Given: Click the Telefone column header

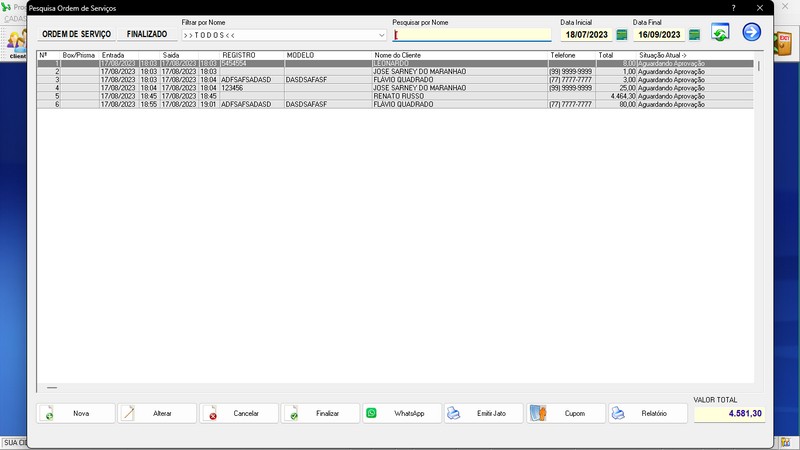Looking at the screenshot, I should point(572,55).
